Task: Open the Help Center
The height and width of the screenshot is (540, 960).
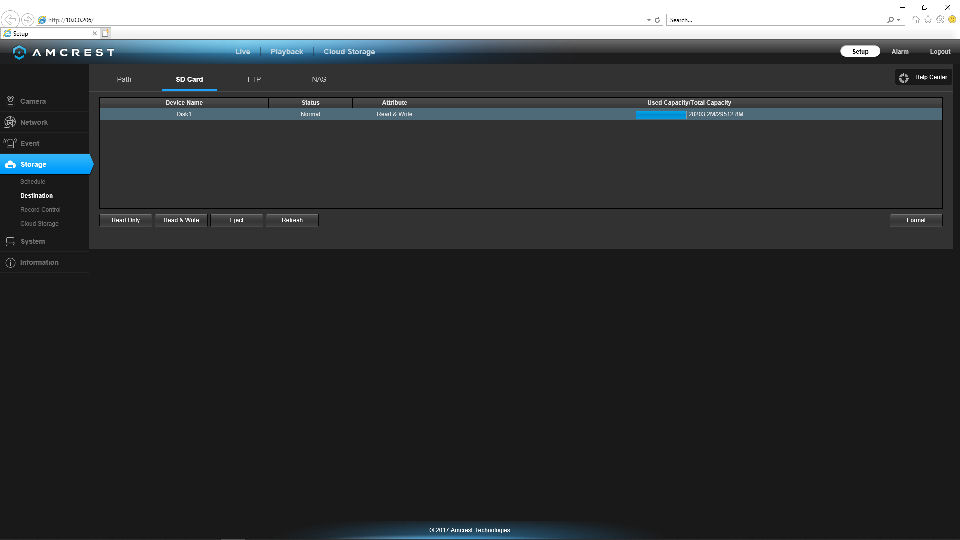Action: pos(923,78)
